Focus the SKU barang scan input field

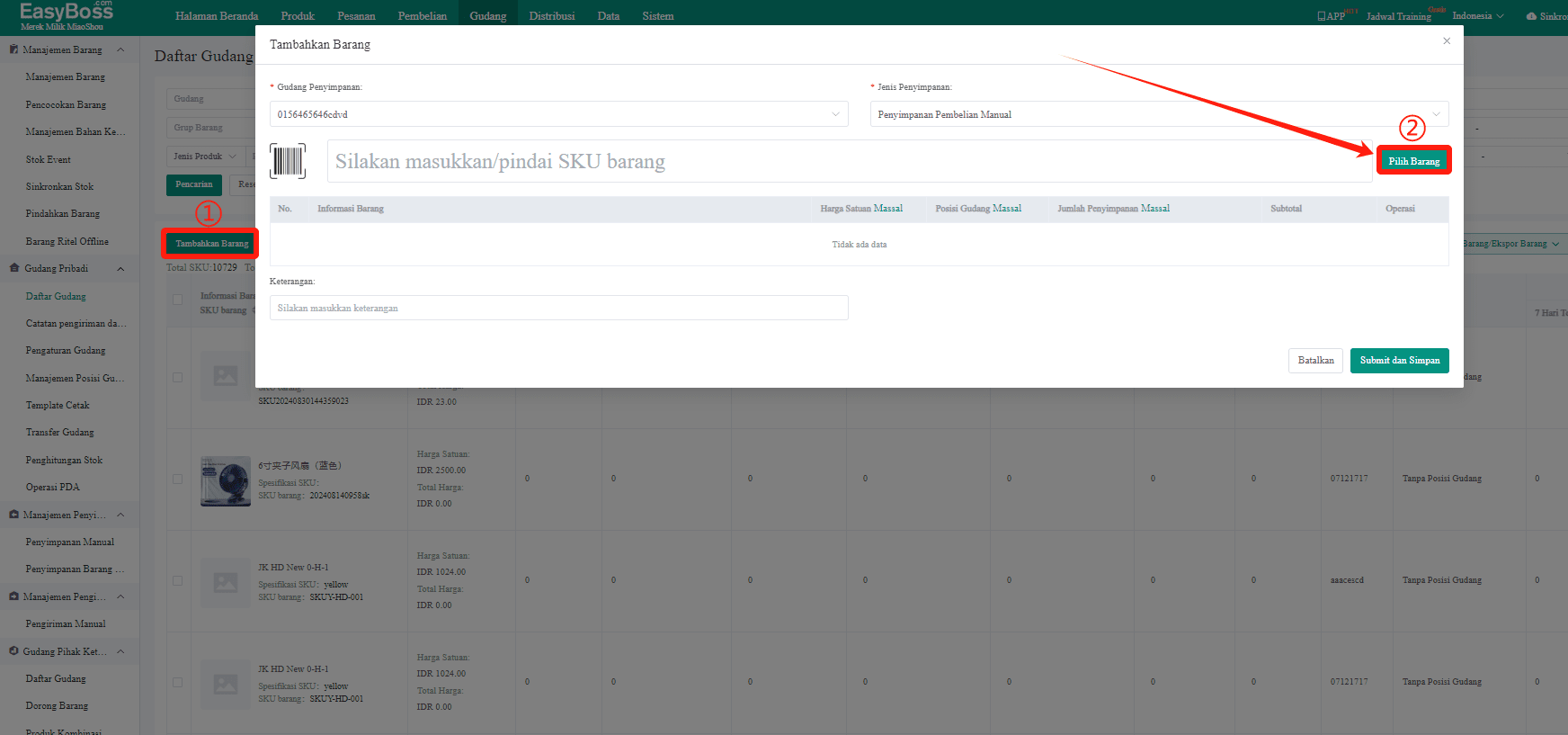pos(850,161)
